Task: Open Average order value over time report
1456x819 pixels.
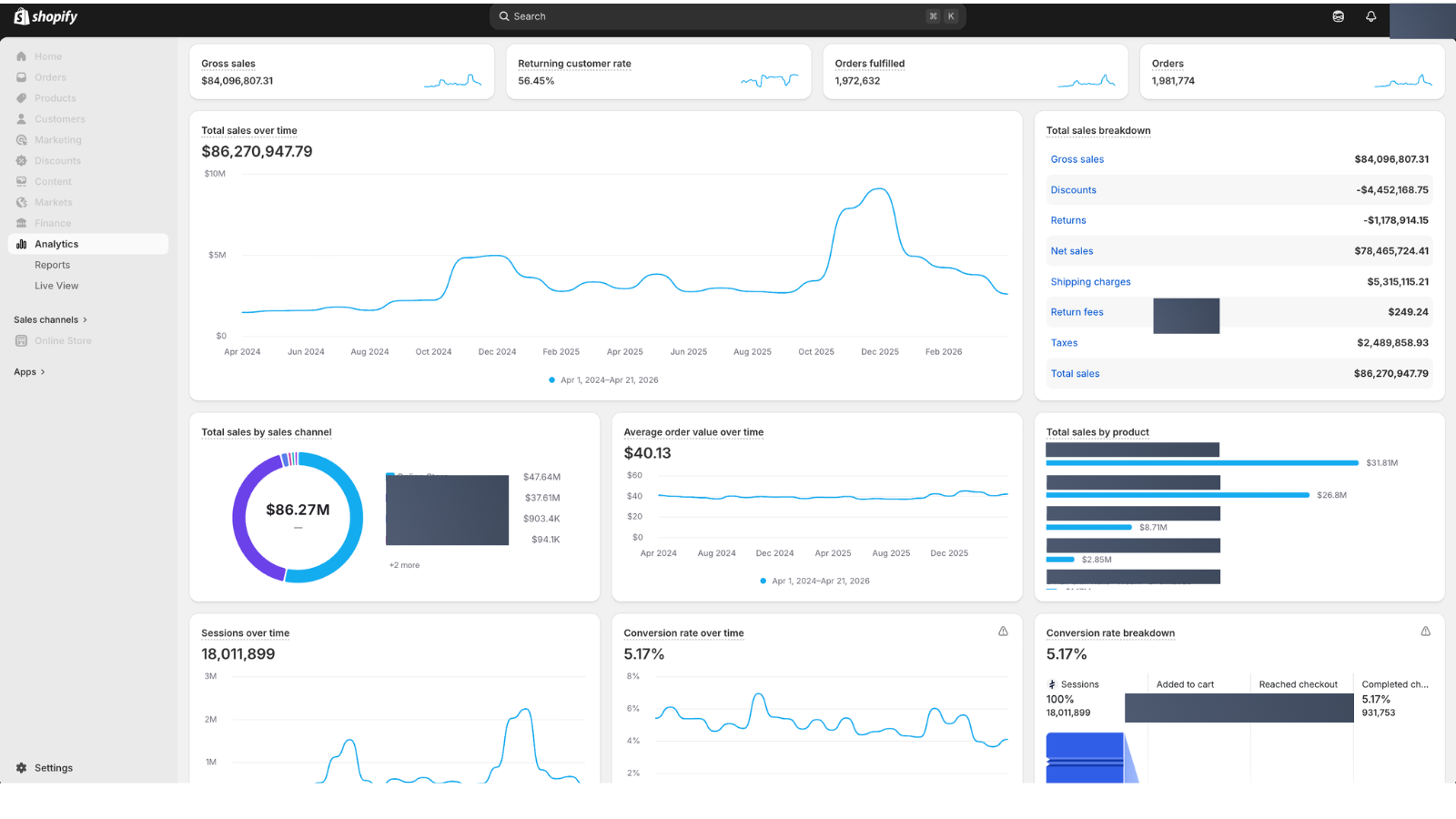Action: point(693,432)
